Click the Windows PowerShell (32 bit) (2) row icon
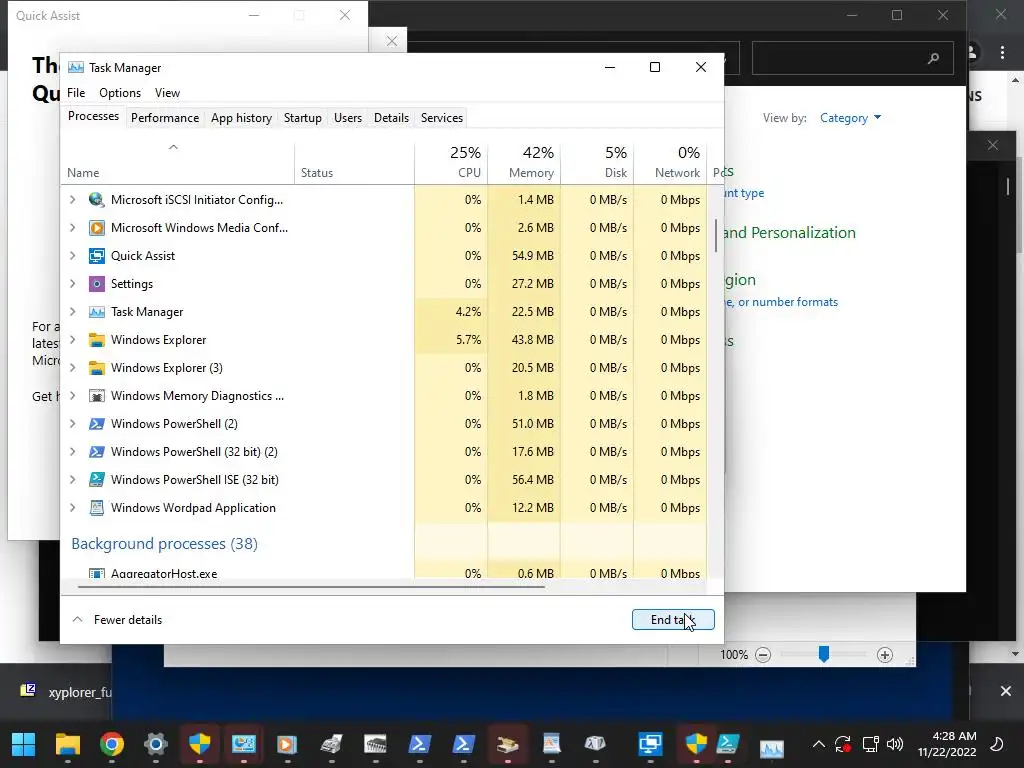Screen dimensions: 1024x768 point(97,453)
